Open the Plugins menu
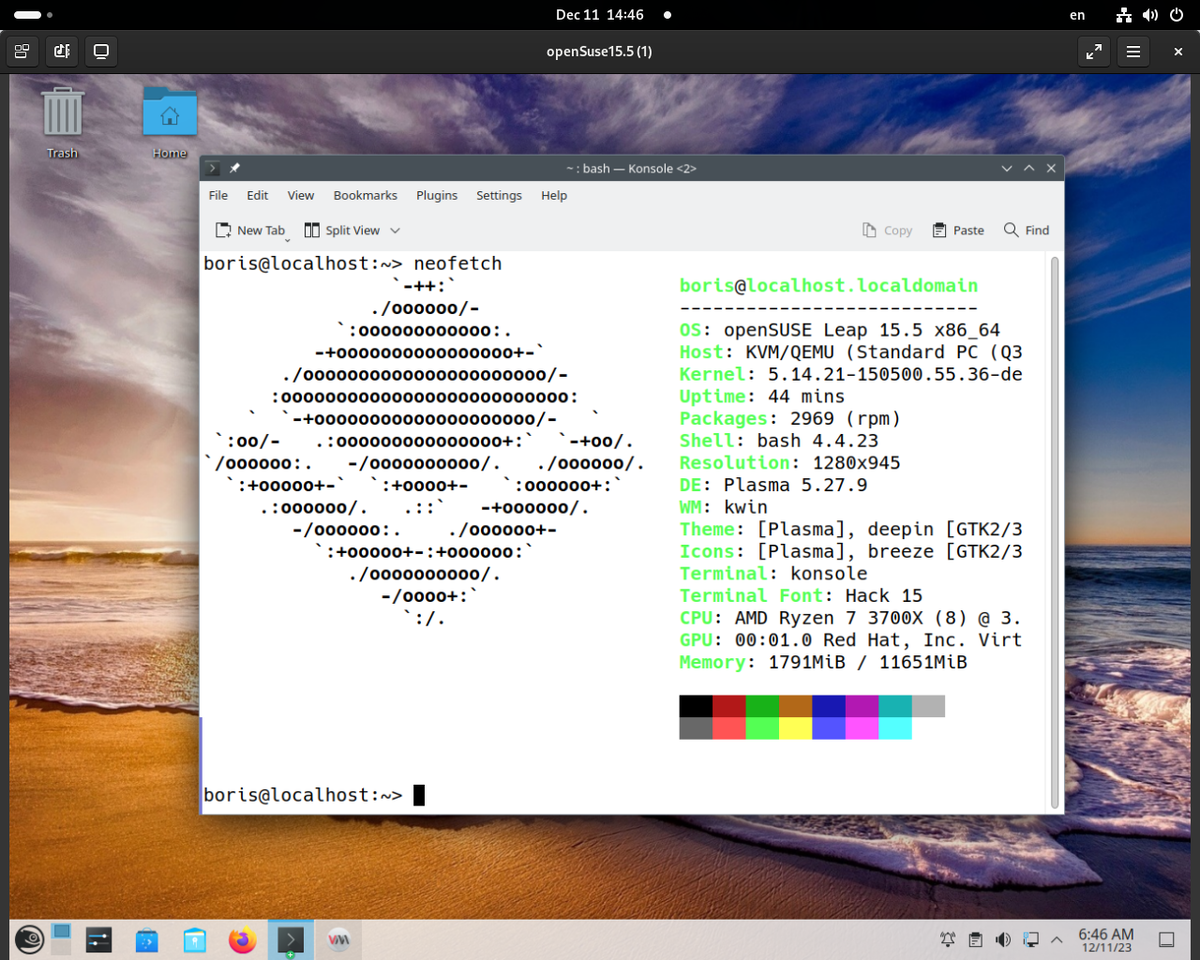This screenshot has width=1200, height=960. (437, 195)
